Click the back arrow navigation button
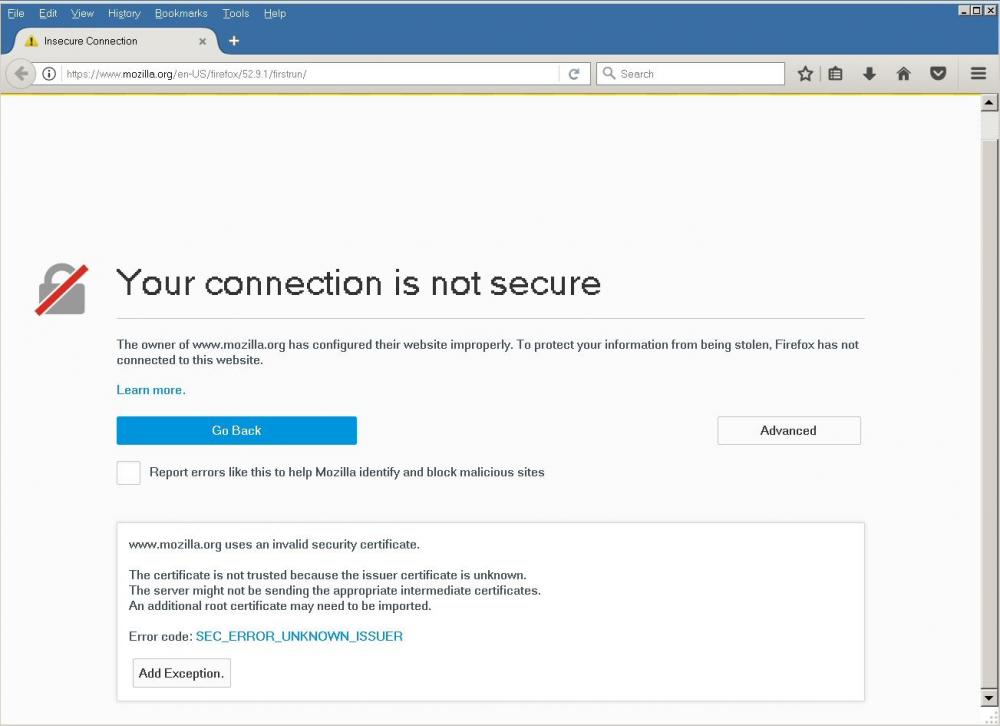Viewport: 1000px width, 726px height. (x=21, y=74)
